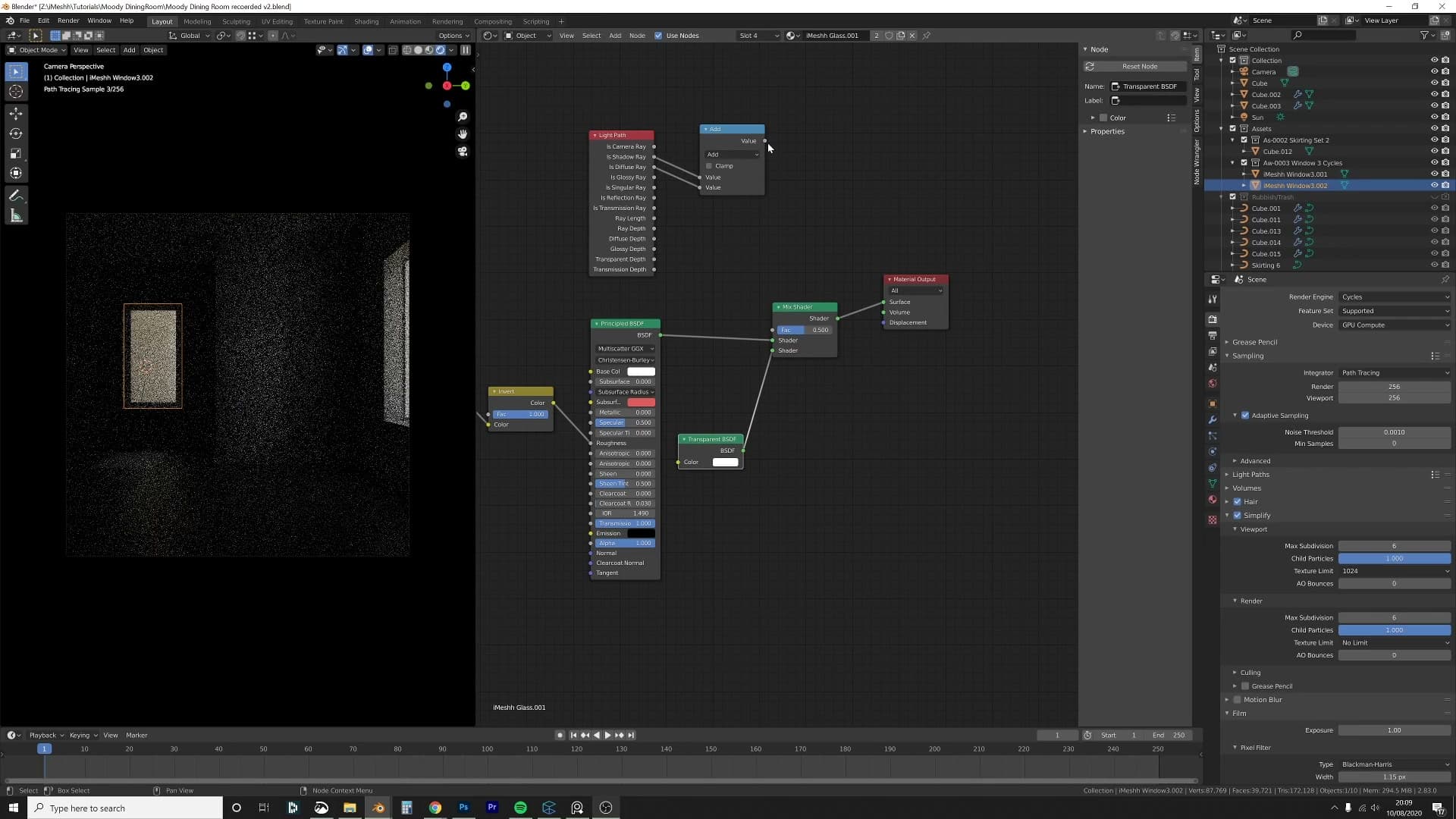Play animation in the timeline

pos(607,736)
